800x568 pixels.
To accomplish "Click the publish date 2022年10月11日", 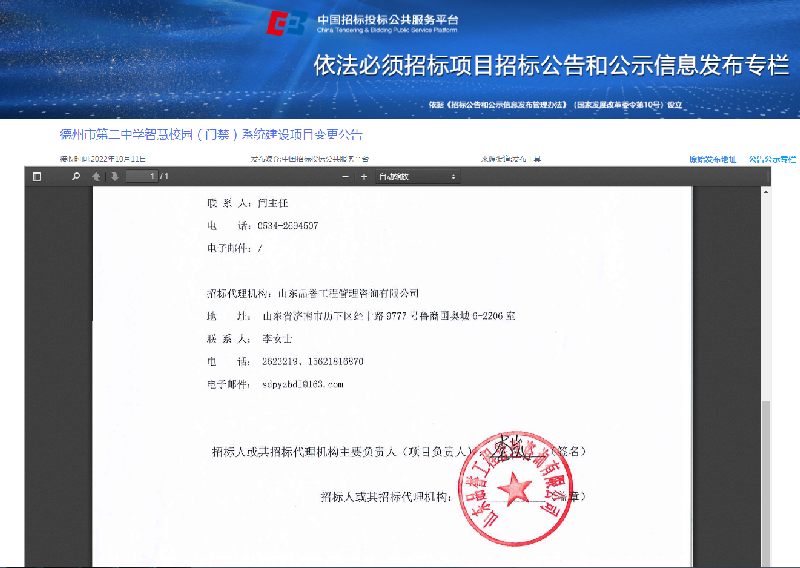I will coord(117,159).
